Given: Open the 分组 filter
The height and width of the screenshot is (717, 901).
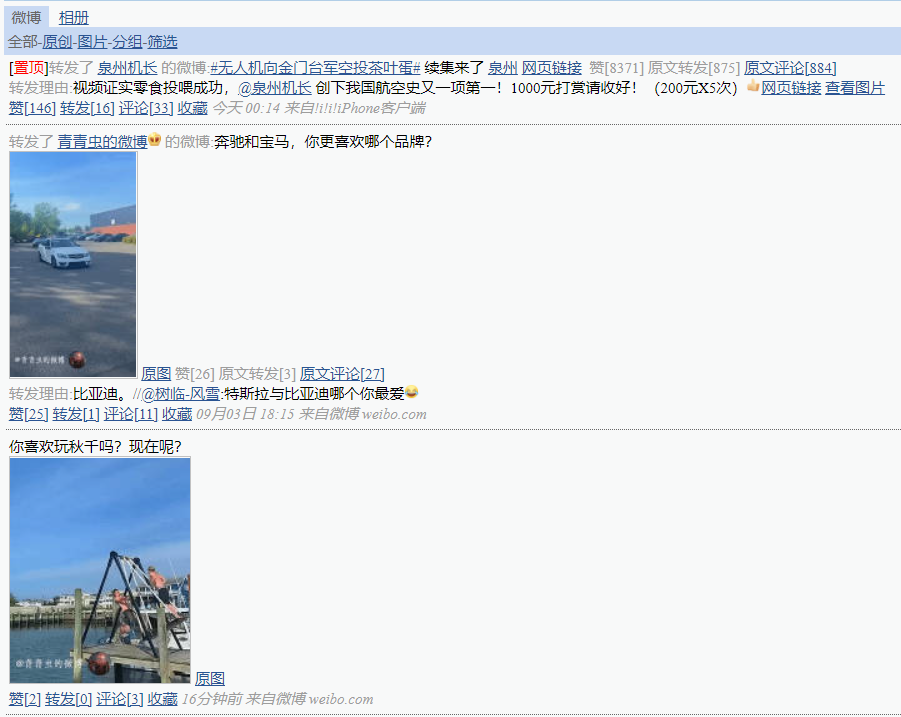Looking at the screenshot, I should point(128,42).
